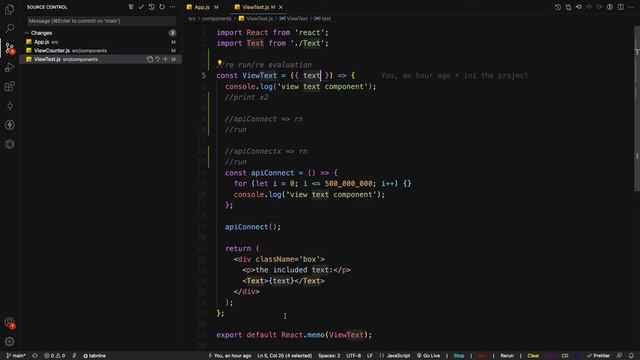Click the main branch in status bar

pos(16,356)
